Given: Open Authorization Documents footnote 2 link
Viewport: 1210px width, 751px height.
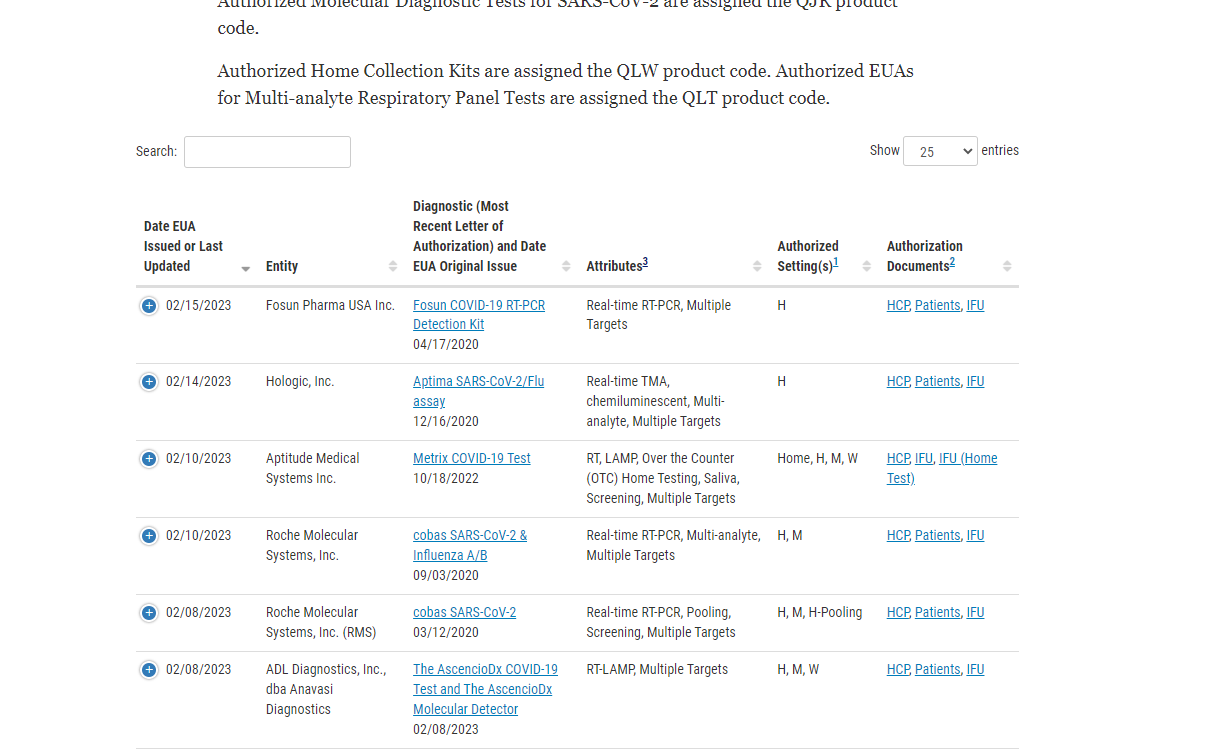Looking at the screenshot, I should coord(952,262).
